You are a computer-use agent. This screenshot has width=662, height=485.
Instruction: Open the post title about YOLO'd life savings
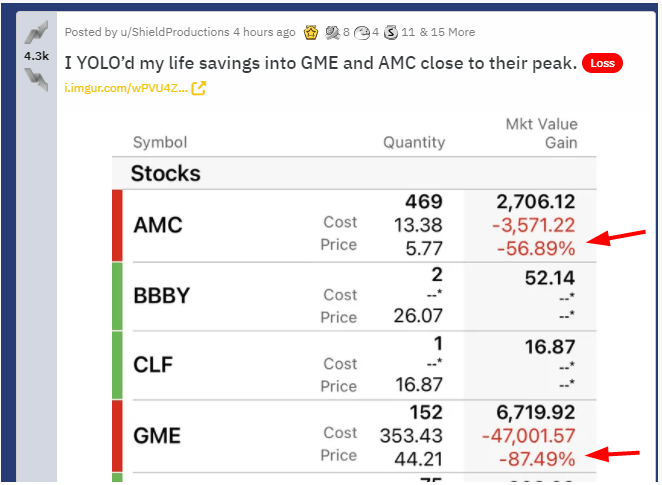click(320, 63)
